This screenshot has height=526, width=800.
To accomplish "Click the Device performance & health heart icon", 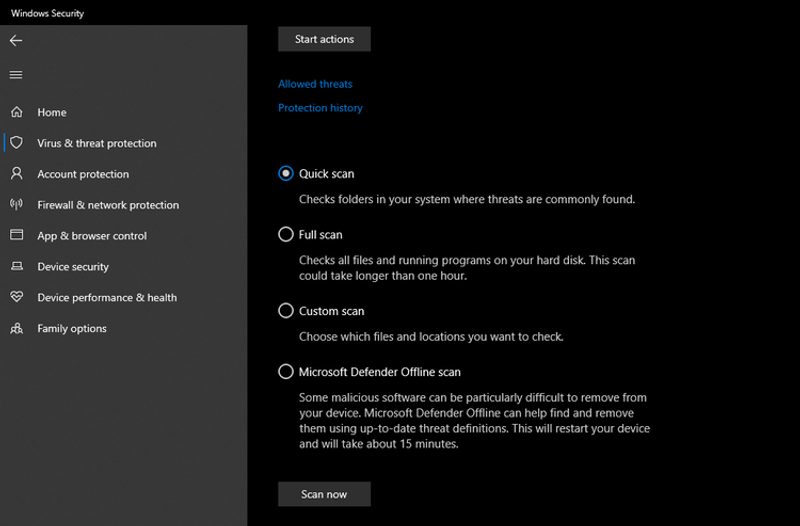I will pyautogui.click(x=16, y=298).
